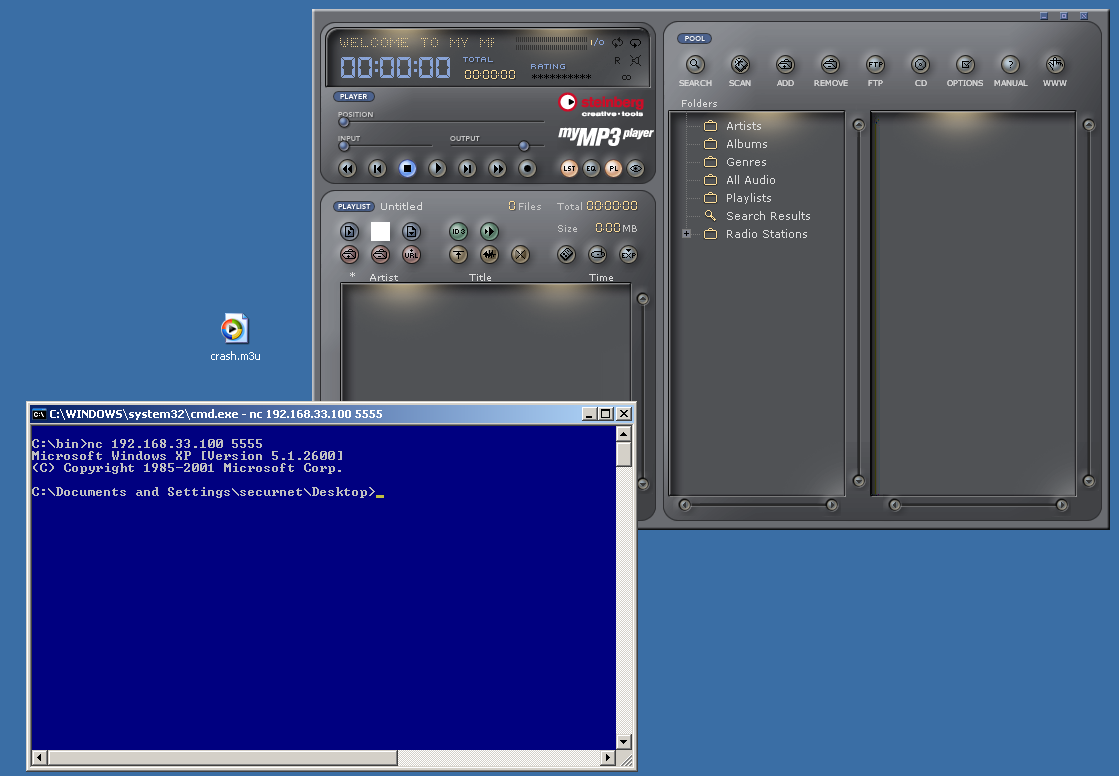This screenshot has width=1119, height=776.
Task: Click the Remove icon in the Pool toolbar
Action: point(830,65)
